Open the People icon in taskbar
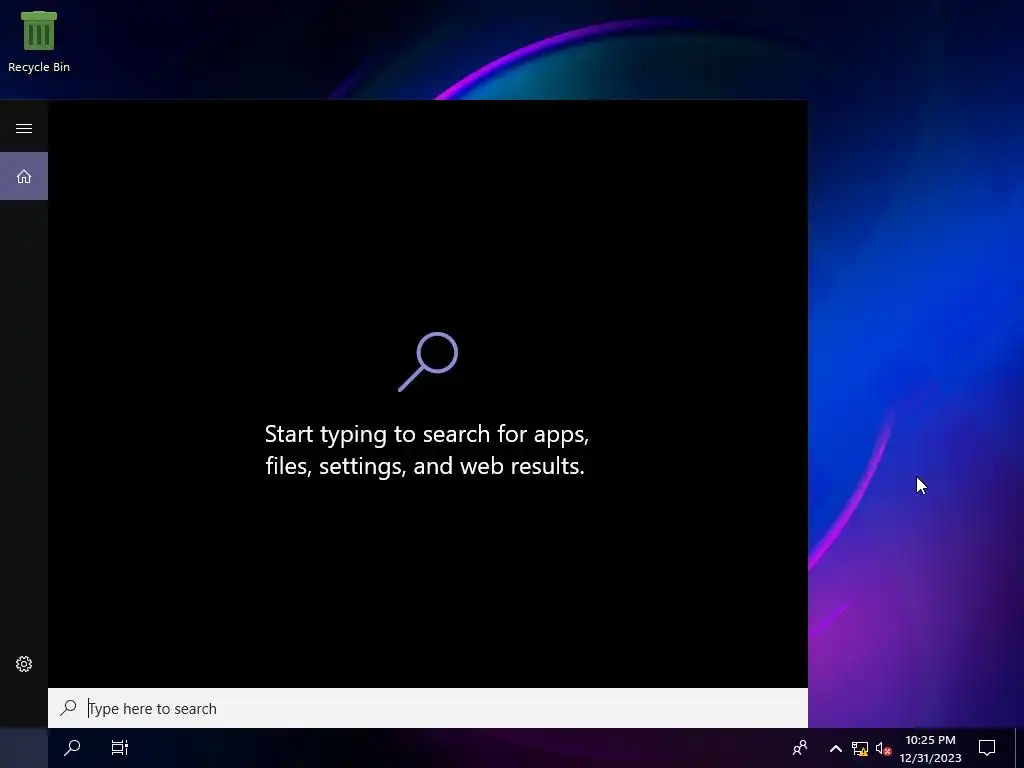Screen dimensions: 1024x768 point(800,748)
